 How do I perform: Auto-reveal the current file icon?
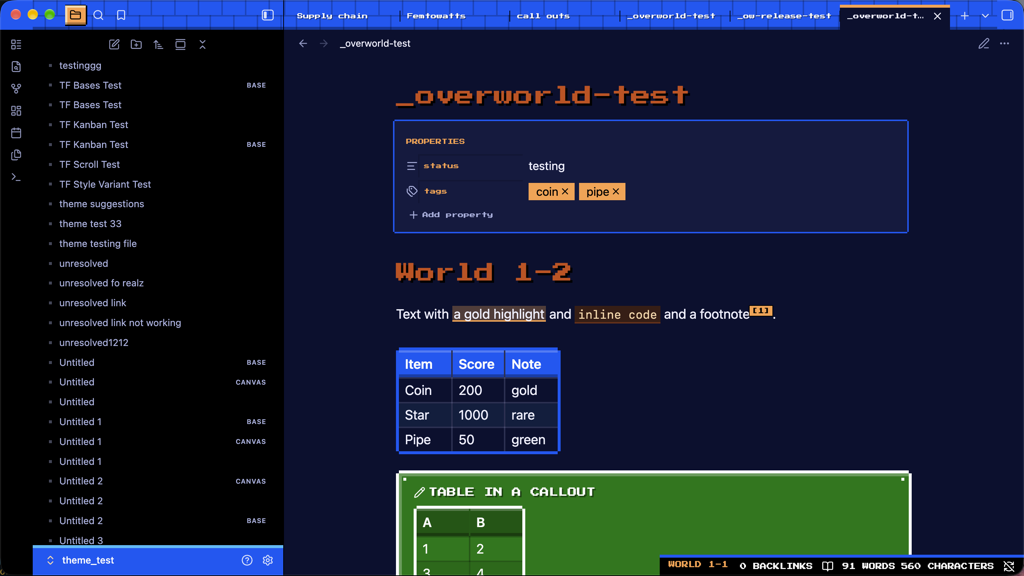[180, 44]
